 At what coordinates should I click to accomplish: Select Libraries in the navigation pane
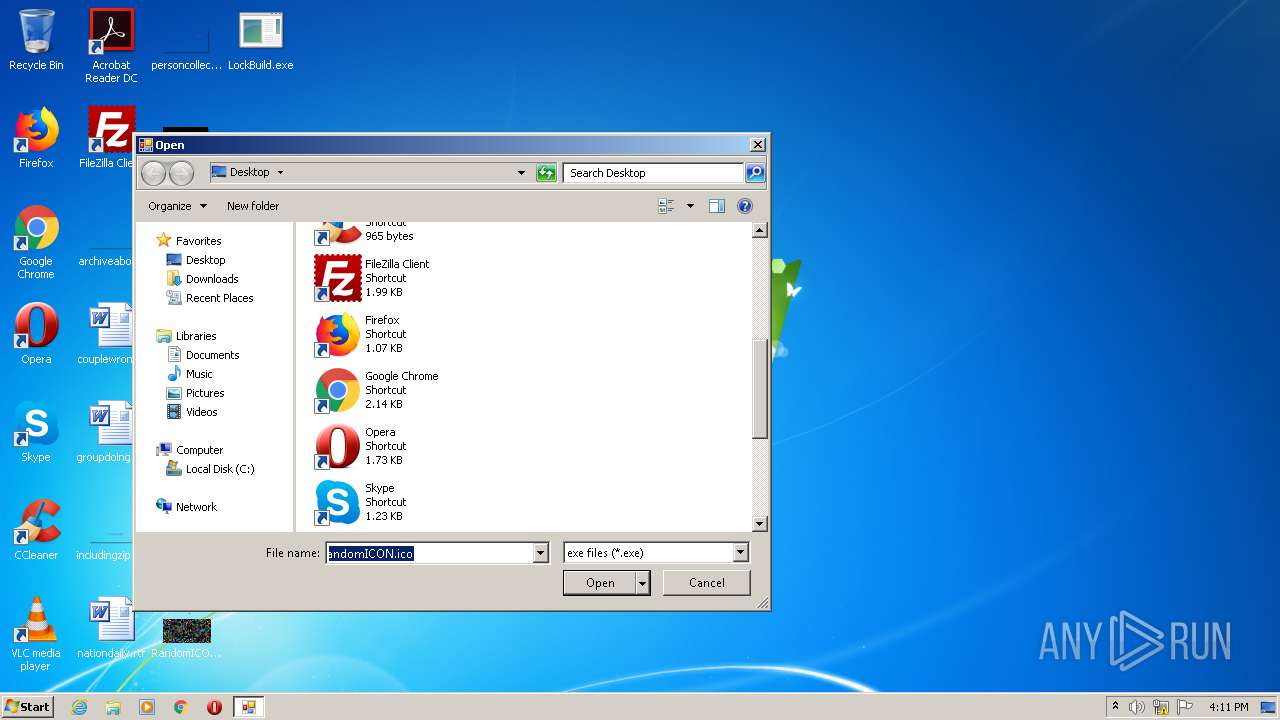click(187, 336)
